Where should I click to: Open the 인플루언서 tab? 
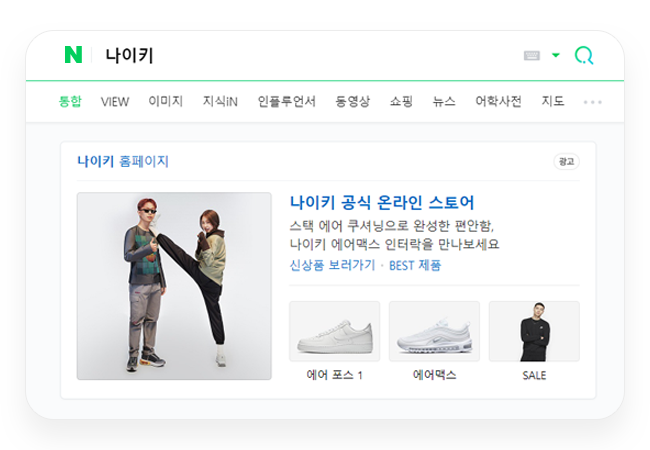click(286, 101)
